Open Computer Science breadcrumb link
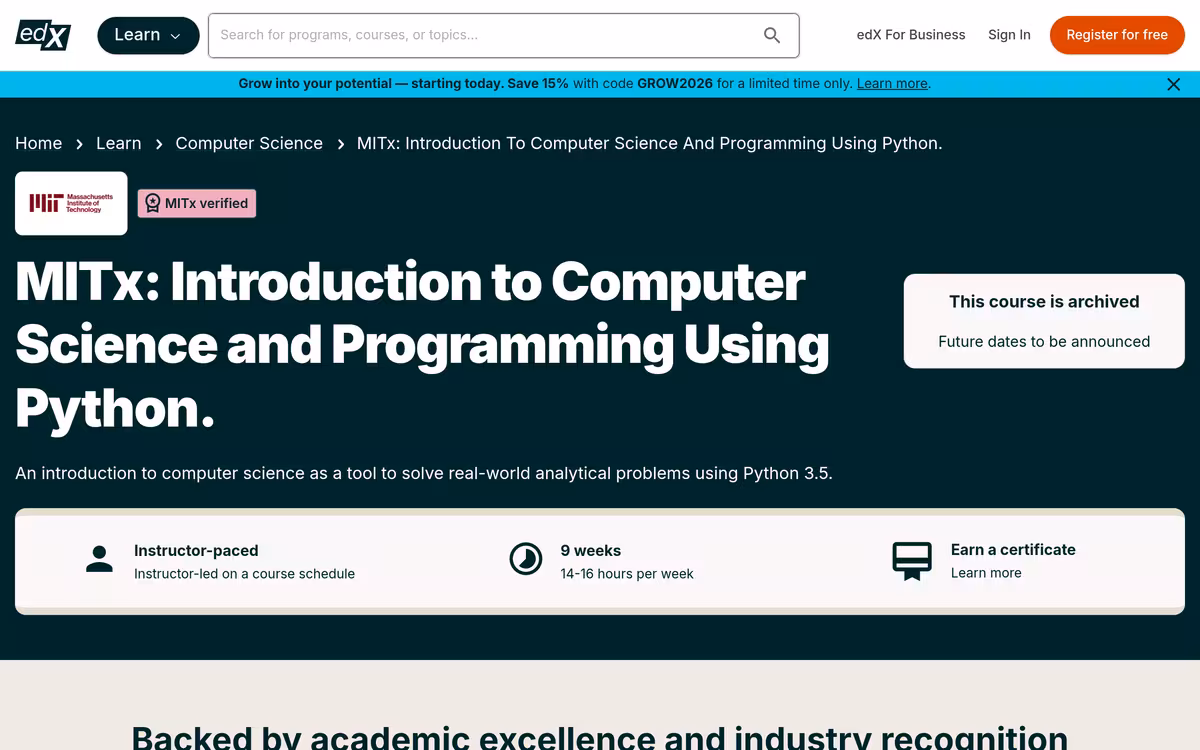Screen dimensions: 1200x750 [x=249, y=143]
